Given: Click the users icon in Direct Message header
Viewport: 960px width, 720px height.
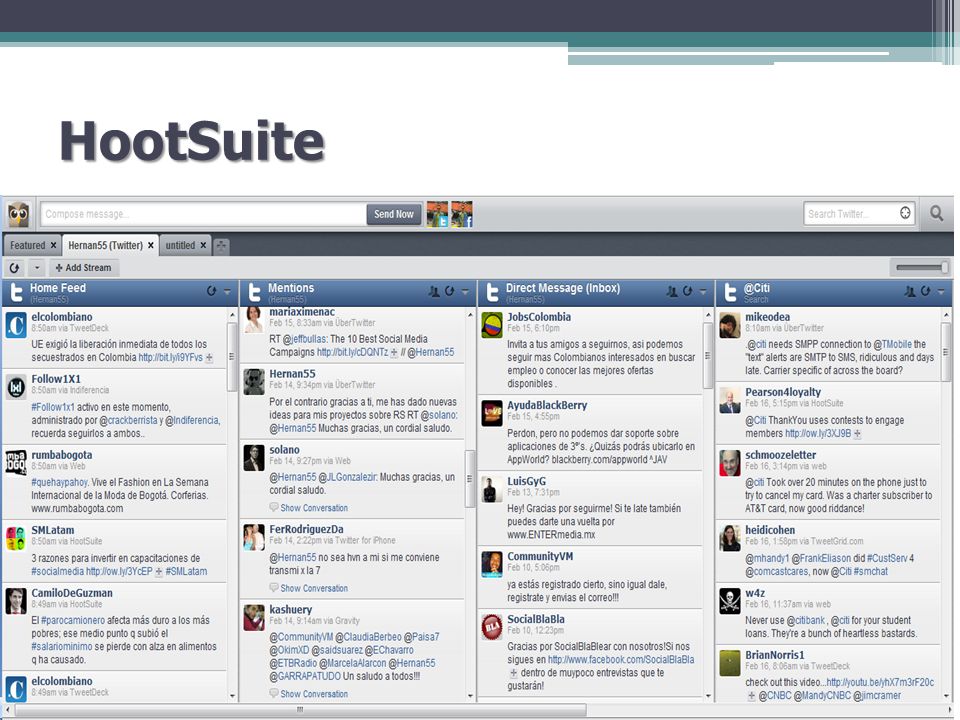Looking at the screenshot, I should (x=672, y=291).
